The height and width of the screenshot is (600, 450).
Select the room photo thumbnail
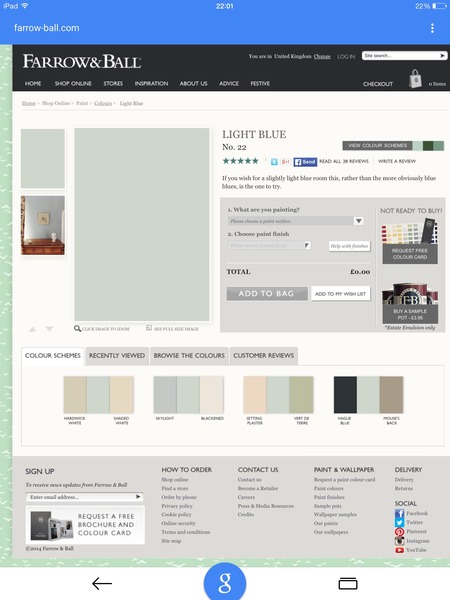(x=43, y=225)
